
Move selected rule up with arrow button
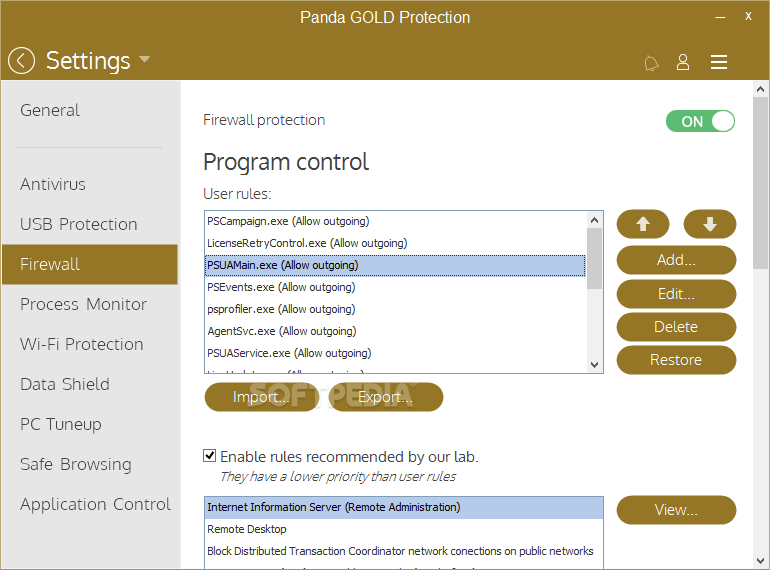click(x=643, y=224)
